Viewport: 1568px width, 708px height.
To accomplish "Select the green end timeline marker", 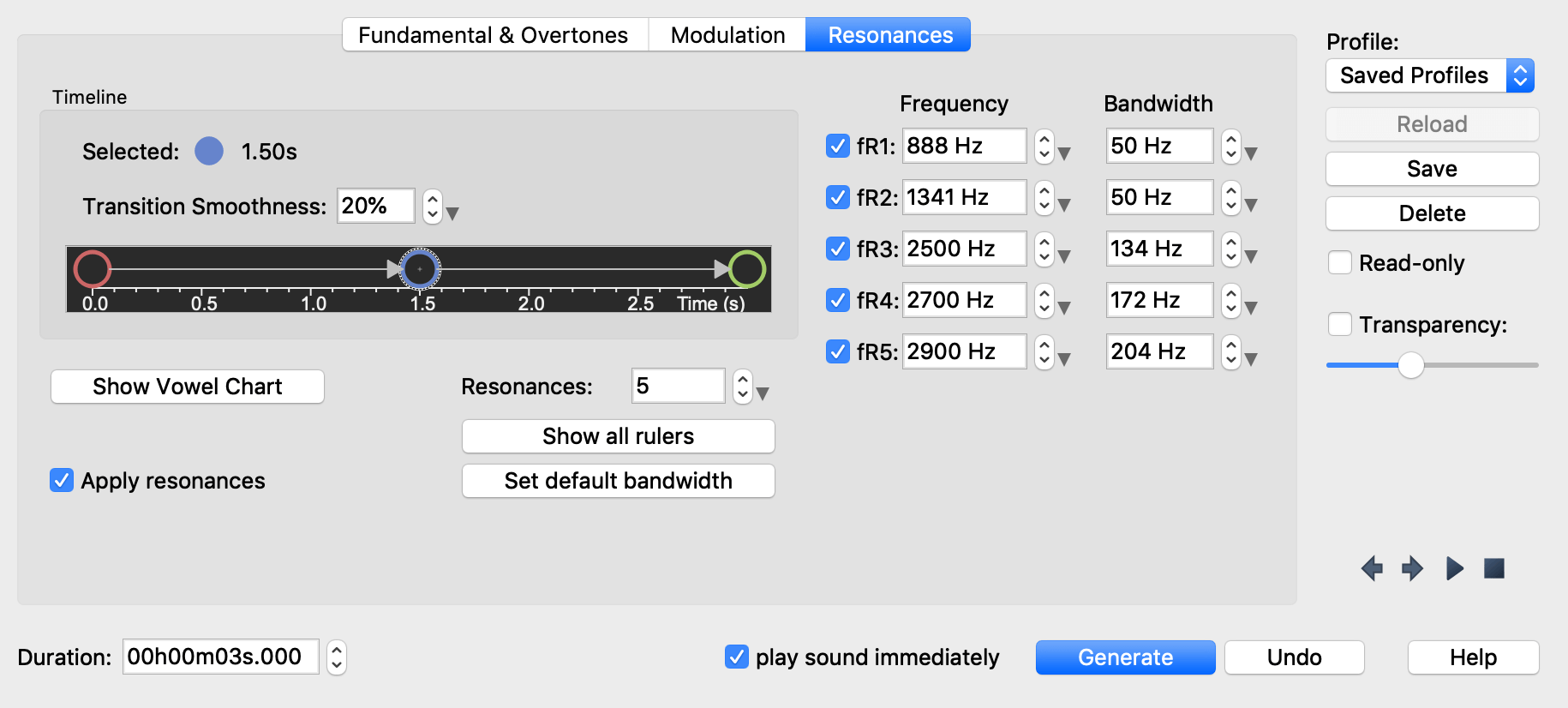I will point(746,269).
